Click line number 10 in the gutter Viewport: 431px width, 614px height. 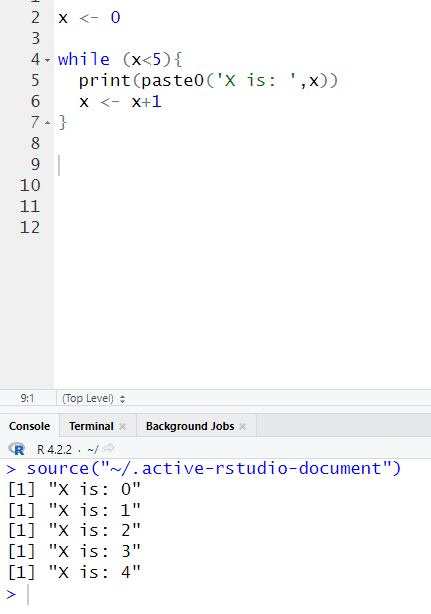click(30, 185)
